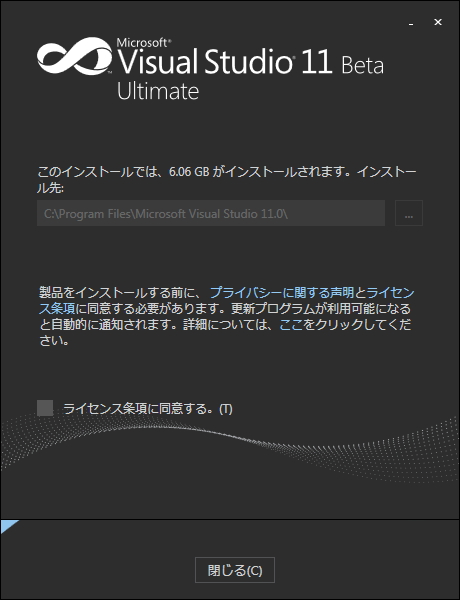Click the Visual Studio infinity logo
Screen dimensions: 460x600
pos(74,56)
